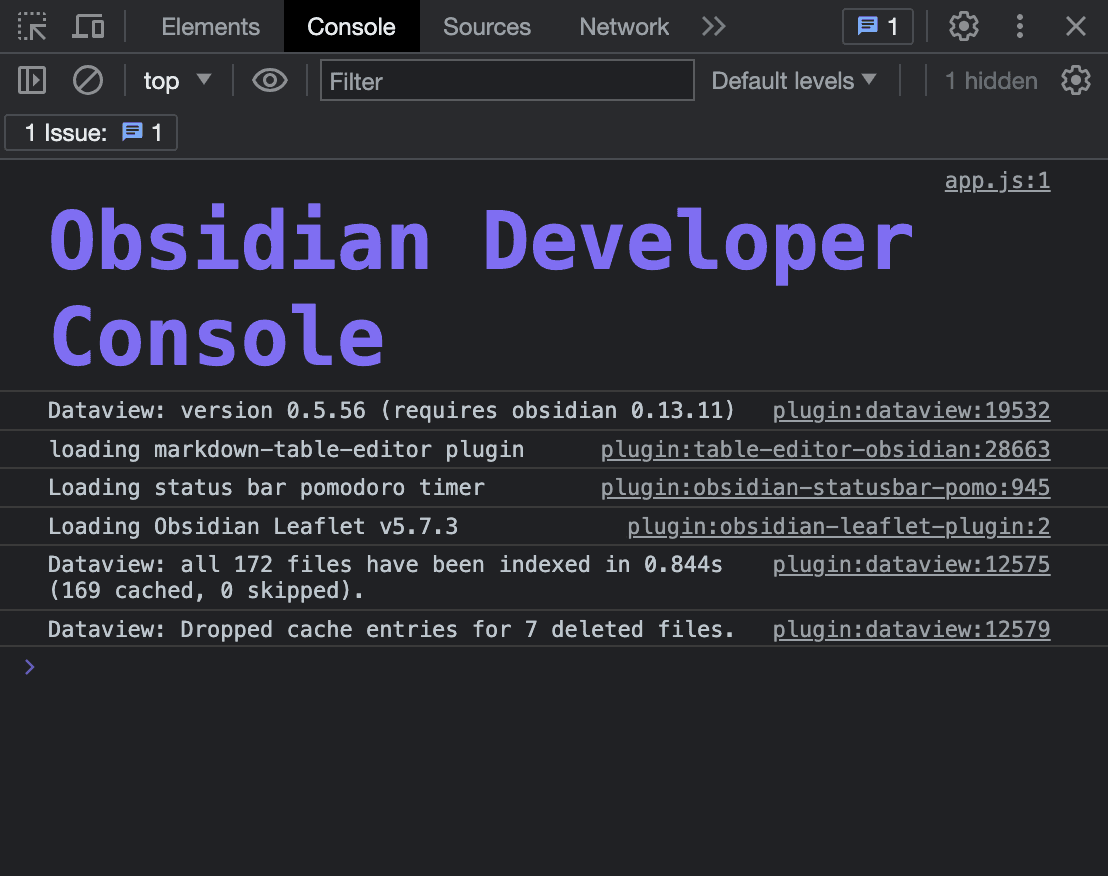The image size is (1108, 876).
Task: Open link plugin:dataview:12575
Action: tap(911, 564)
